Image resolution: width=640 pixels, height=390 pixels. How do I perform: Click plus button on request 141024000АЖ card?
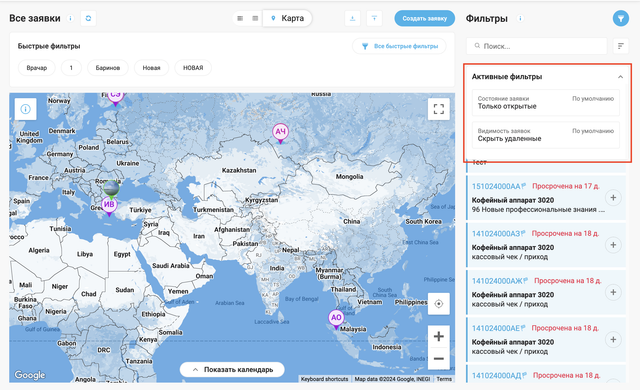click(x=613, y=292)
